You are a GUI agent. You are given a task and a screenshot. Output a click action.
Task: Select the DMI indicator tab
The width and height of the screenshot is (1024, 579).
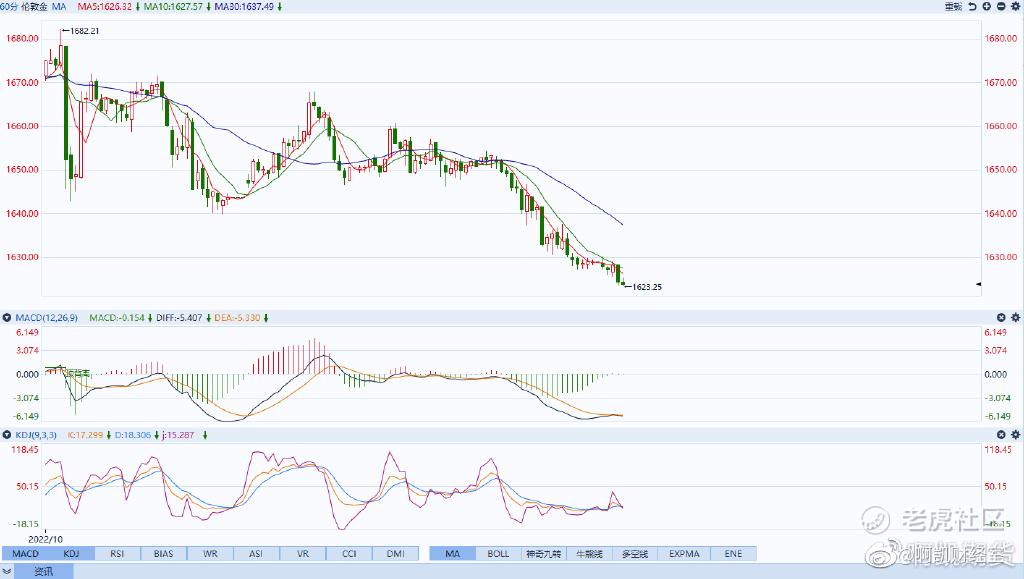[396, 554]
